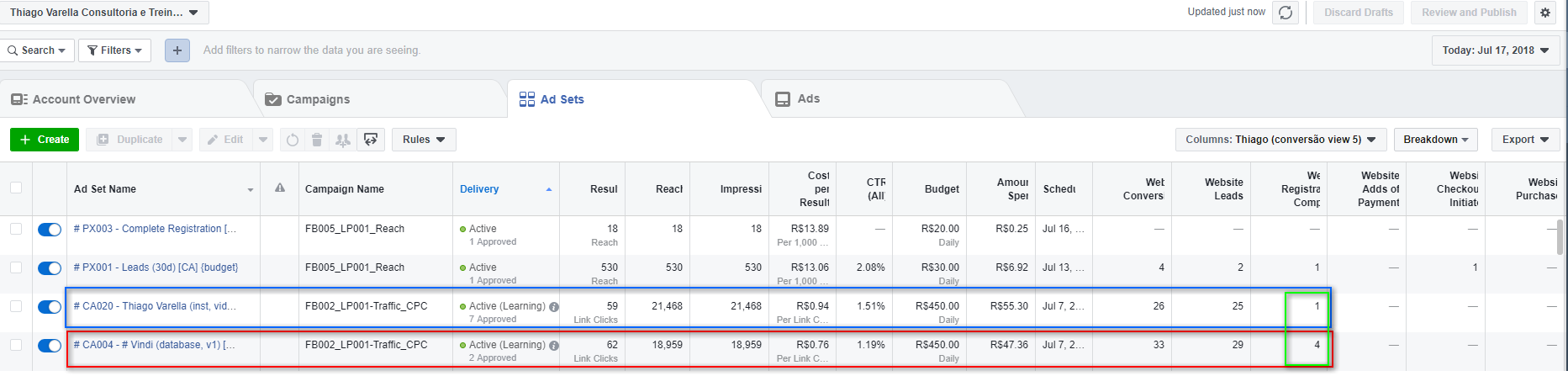The width and height of the screenshot is (1568, 376).
Task: Click the create audience people icon
Action: (x=342, y=140)
